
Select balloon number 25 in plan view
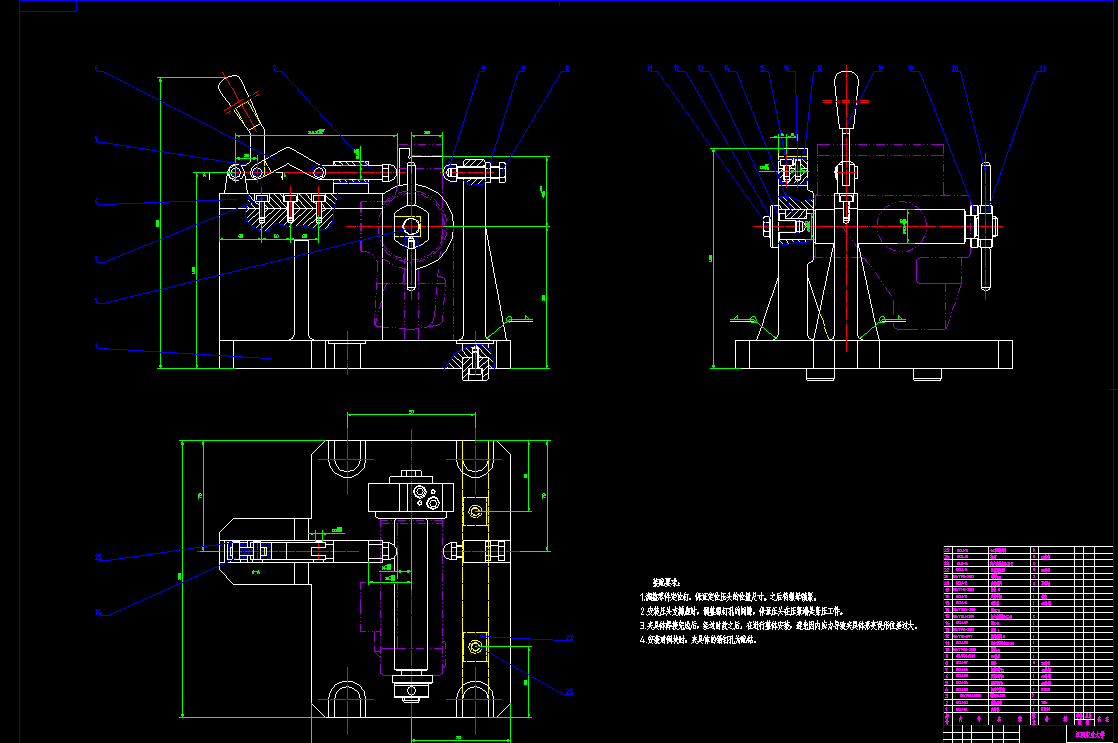[x=98, y=557]
